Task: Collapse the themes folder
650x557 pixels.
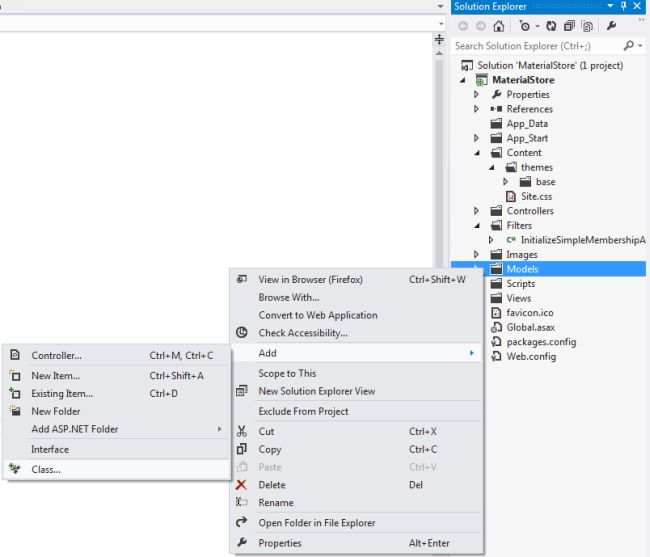Action: (492, 167)
